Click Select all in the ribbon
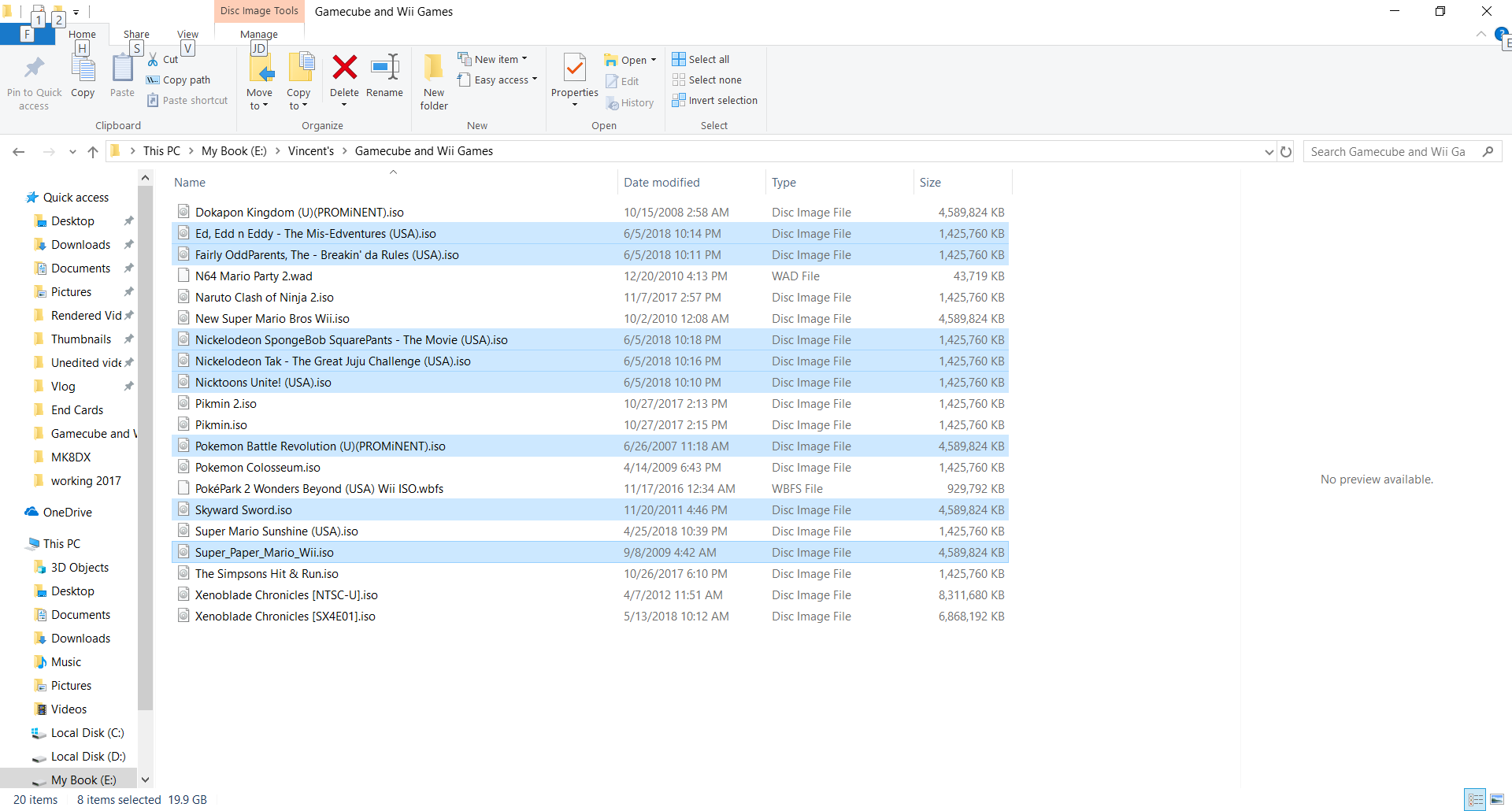The image size is (1512, 811). (701, 60)
